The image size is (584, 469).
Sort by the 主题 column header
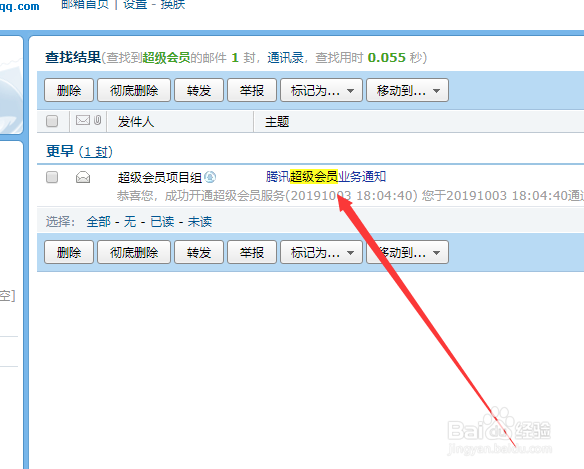[277, 121]
